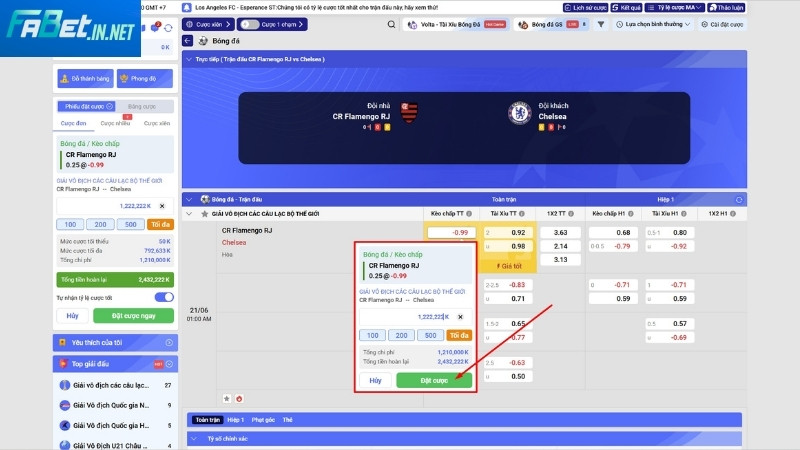Focus the stake input in popup slip
Viewport: 800px width, 450px height.
click(415, 317)
